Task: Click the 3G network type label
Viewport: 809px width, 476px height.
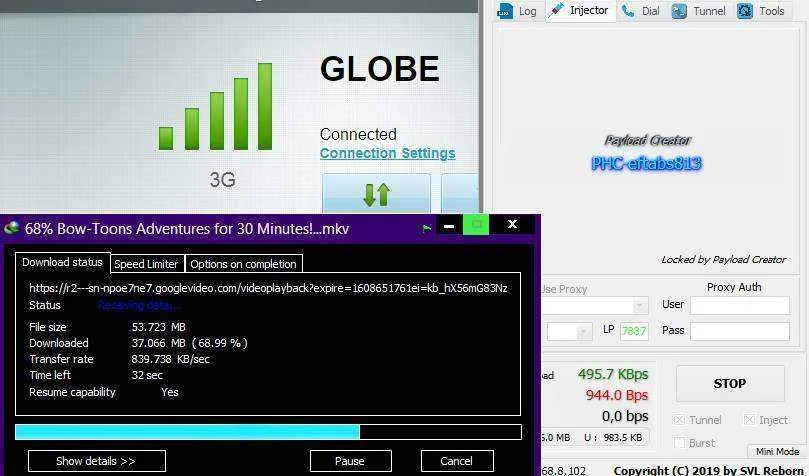Action: (x=222, y=179)
